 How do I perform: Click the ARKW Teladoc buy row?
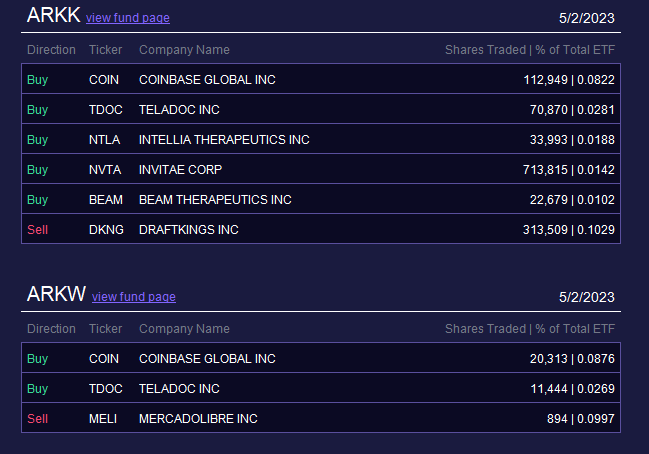point(321,388)
